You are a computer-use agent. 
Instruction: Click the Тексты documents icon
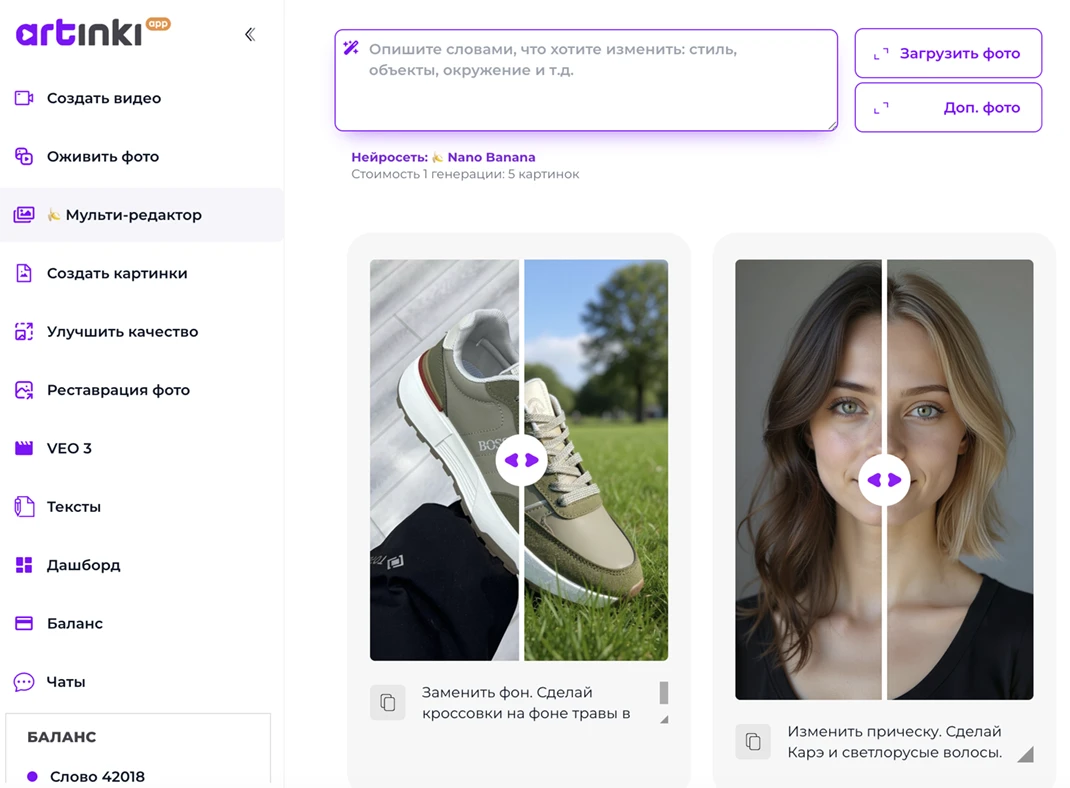[24, 507]
